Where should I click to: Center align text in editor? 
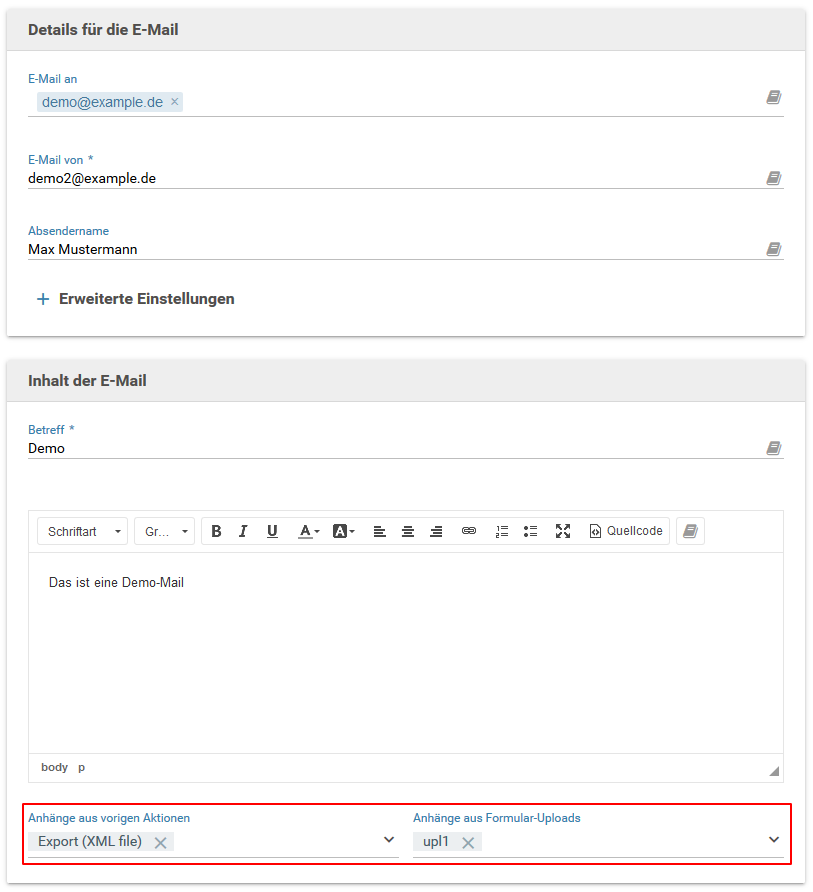point(408,531)
